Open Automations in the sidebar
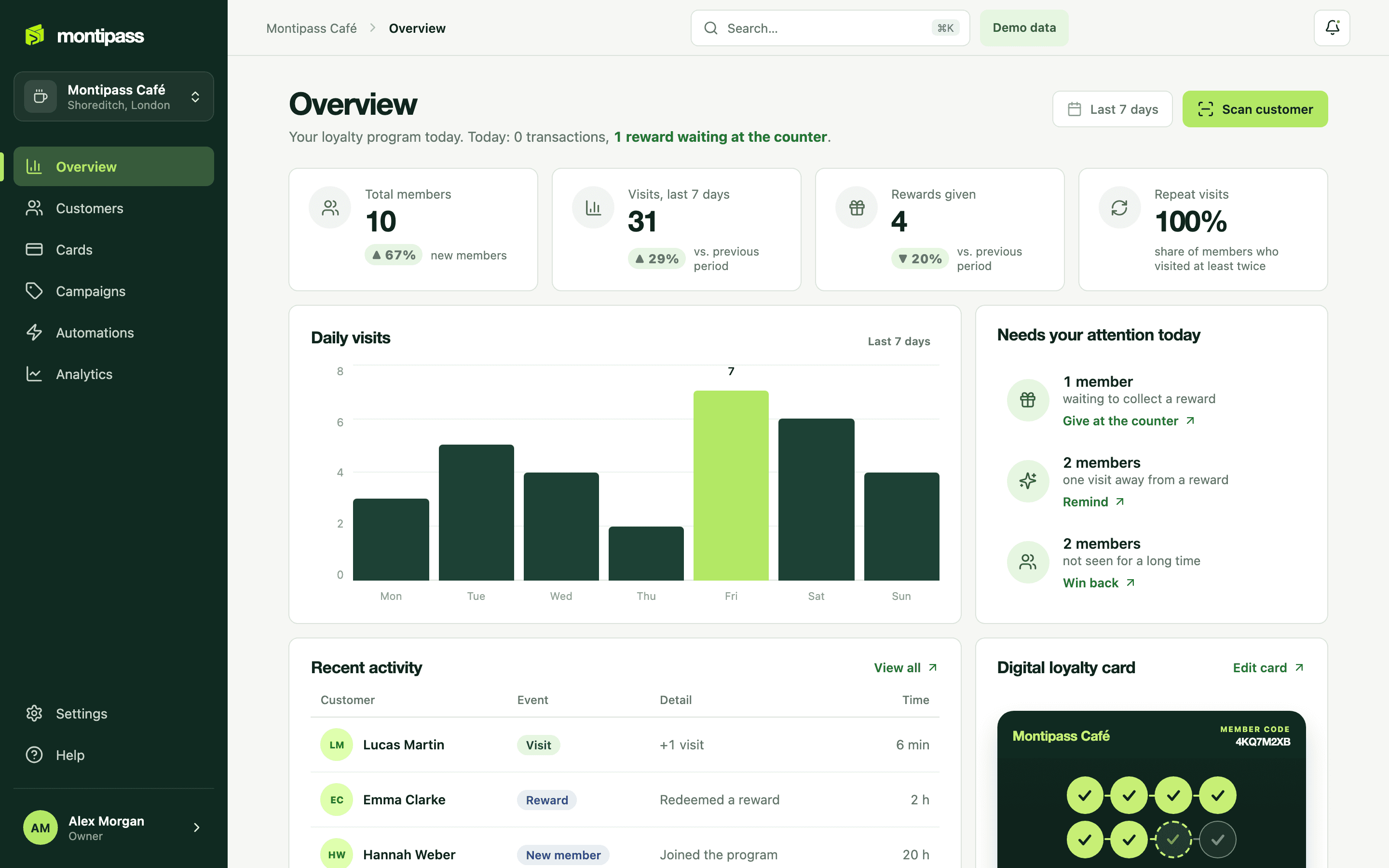Viewport: 1389px width, 868px height. click(x=114, y=332)
